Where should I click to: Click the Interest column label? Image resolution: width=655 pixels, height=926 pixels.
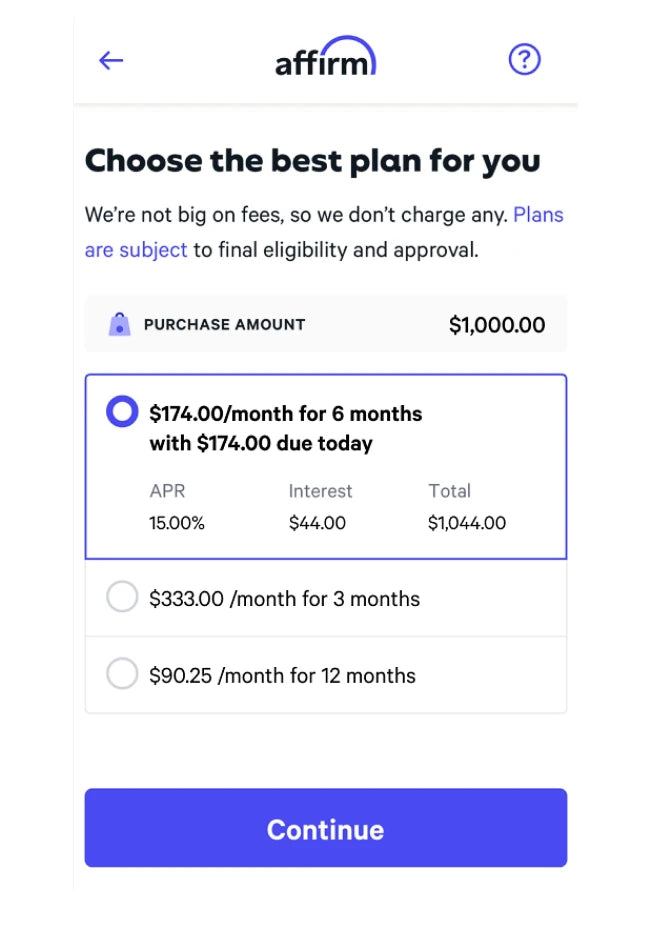[320, 491]
